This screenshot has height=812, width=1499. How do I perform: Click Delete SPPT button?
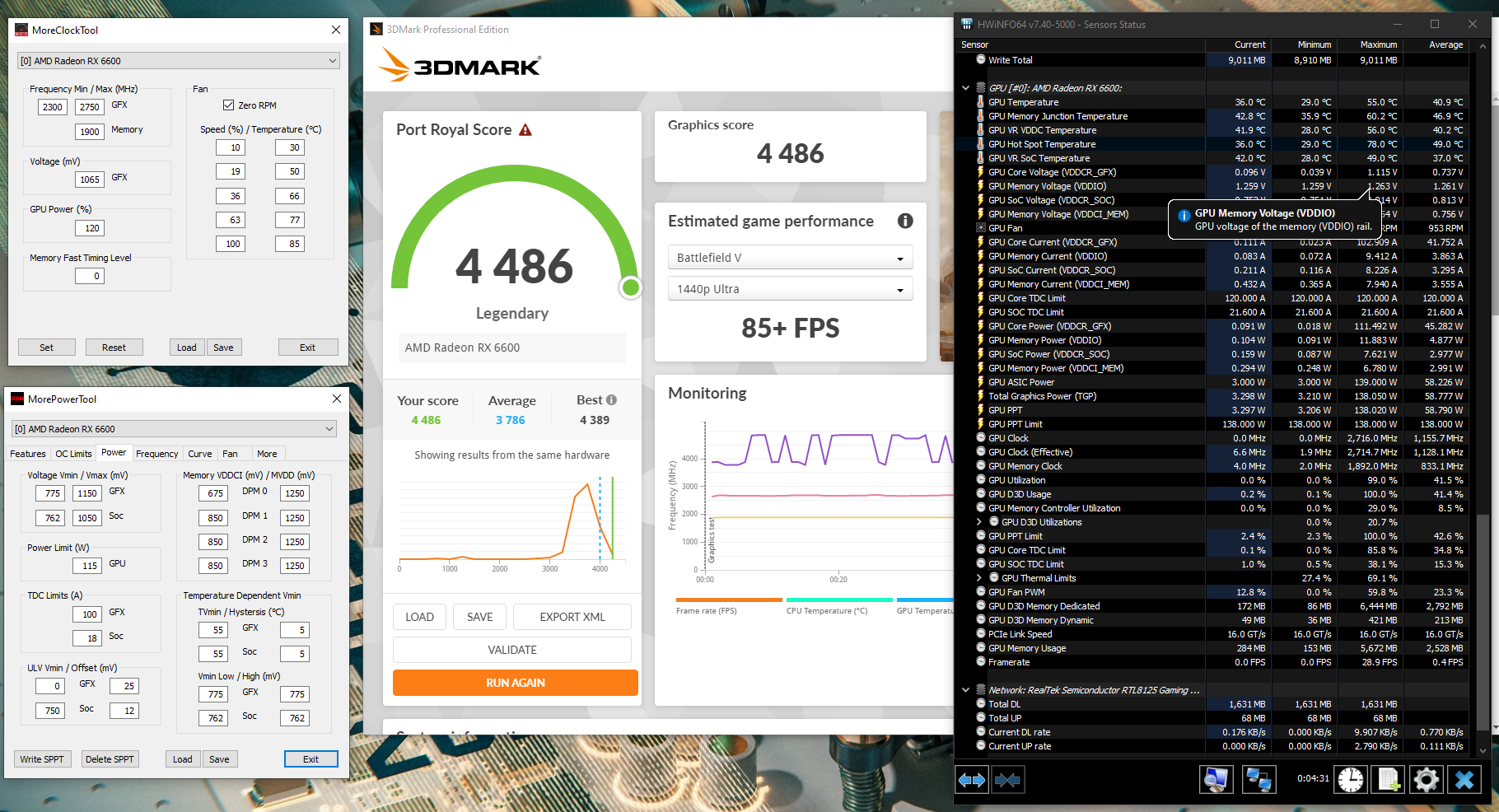[x=110, y=759]
